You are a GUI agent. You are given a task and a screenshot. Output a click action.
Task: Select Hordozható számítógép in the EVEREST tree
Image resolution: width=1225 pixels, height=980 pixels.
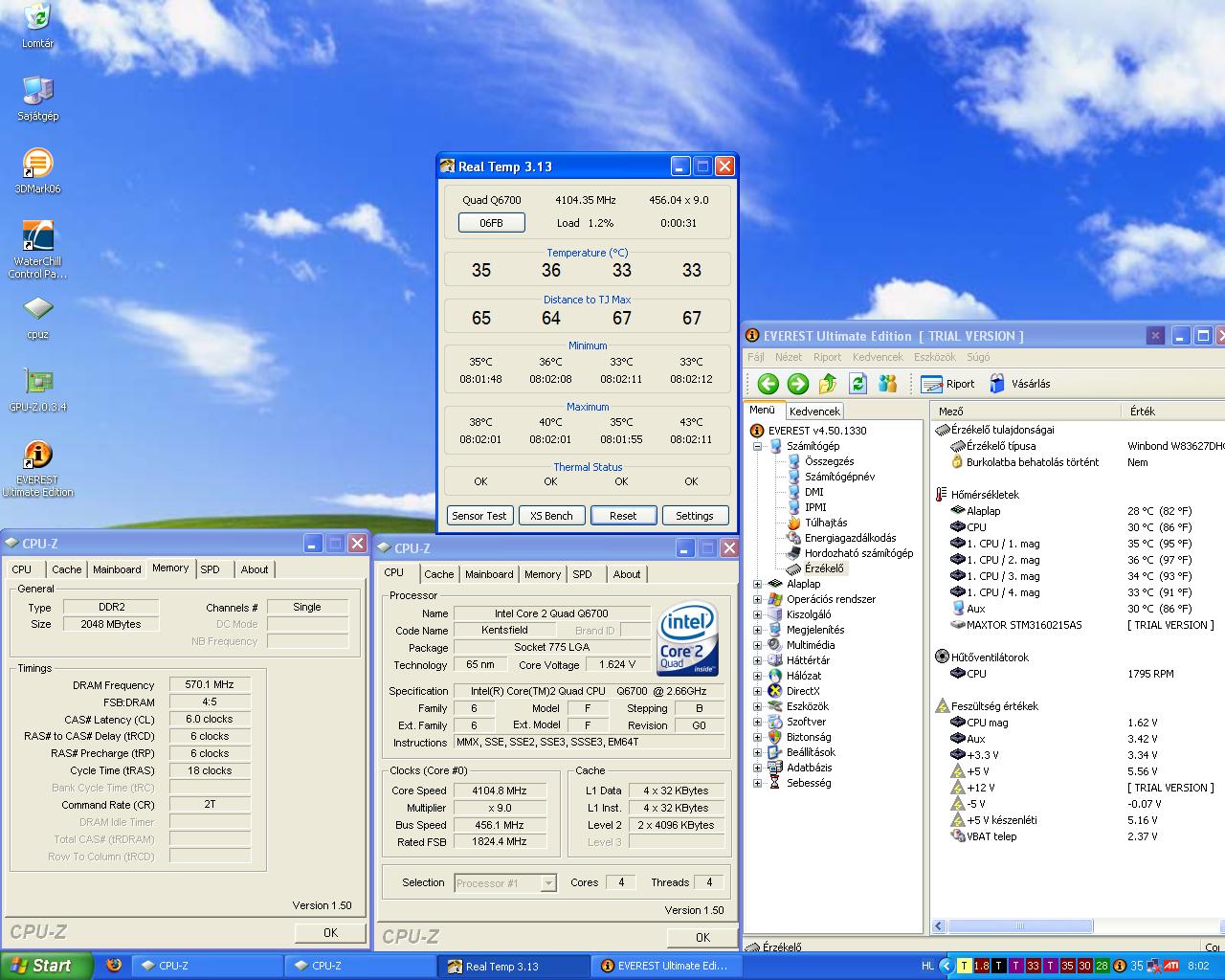tap(850, 553)
